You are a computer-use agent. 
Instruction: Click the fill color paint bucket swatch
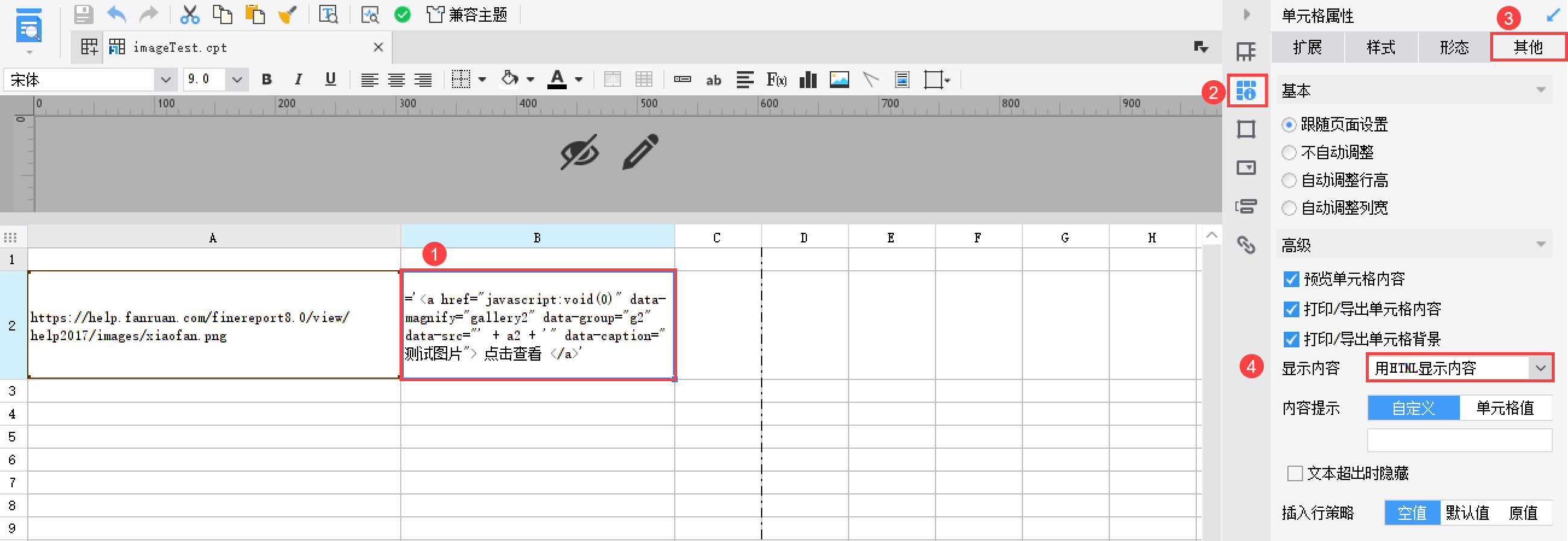click(509, 79)
